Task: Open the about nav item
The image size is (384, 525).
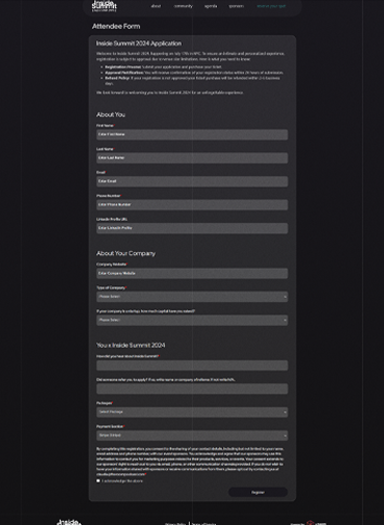Action: coord(156,6)
